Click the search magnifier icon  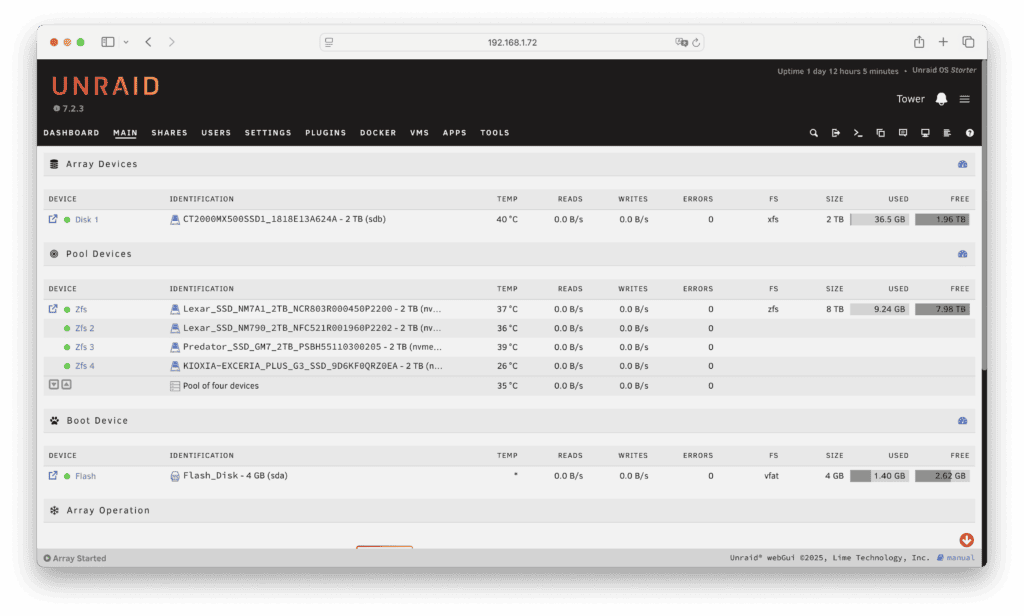(814, 133)
